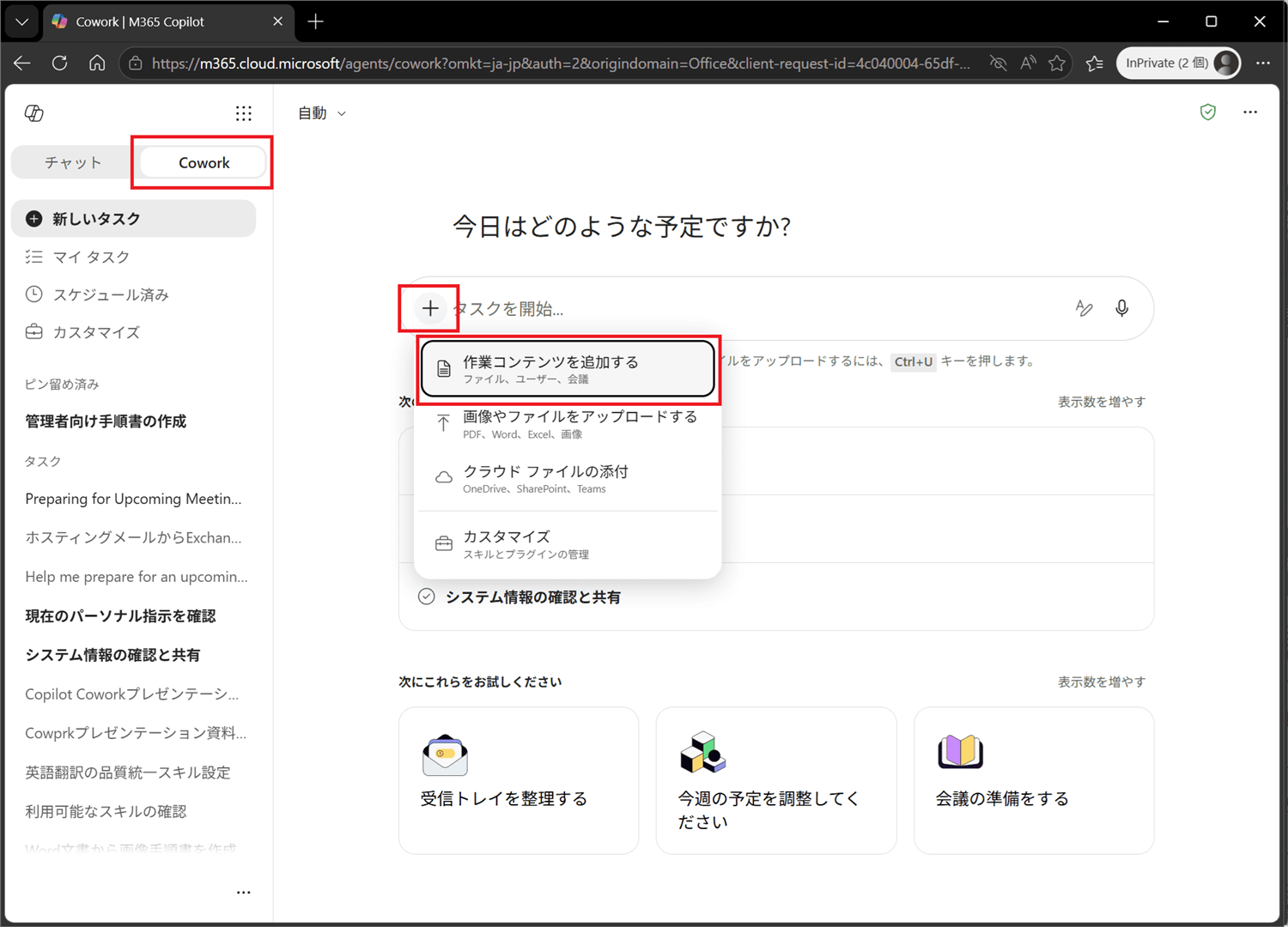
Task: Refresh the page
Action: point(59,63)
